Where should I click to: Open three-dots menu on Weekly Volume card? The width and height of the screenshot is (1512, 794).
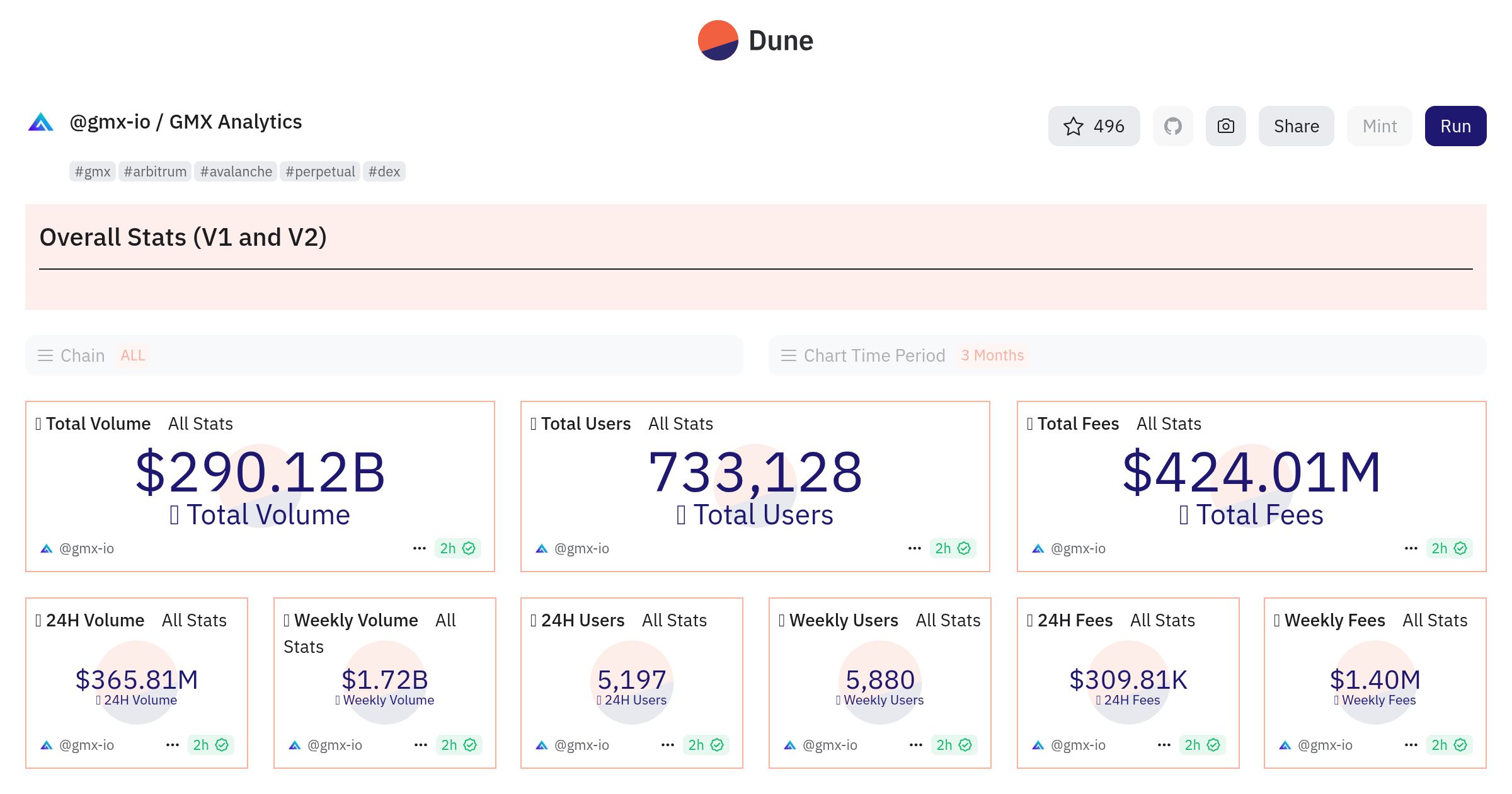[421, 745]
